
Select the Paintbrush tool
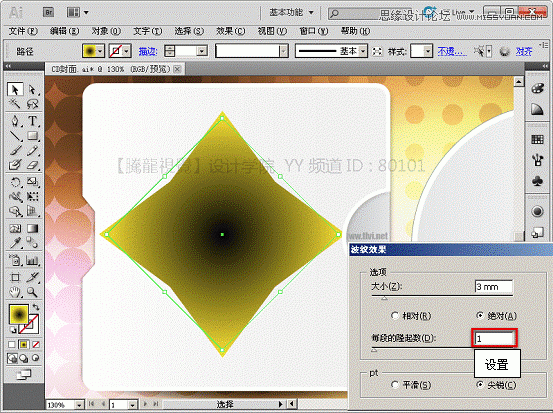pos(15,151)
